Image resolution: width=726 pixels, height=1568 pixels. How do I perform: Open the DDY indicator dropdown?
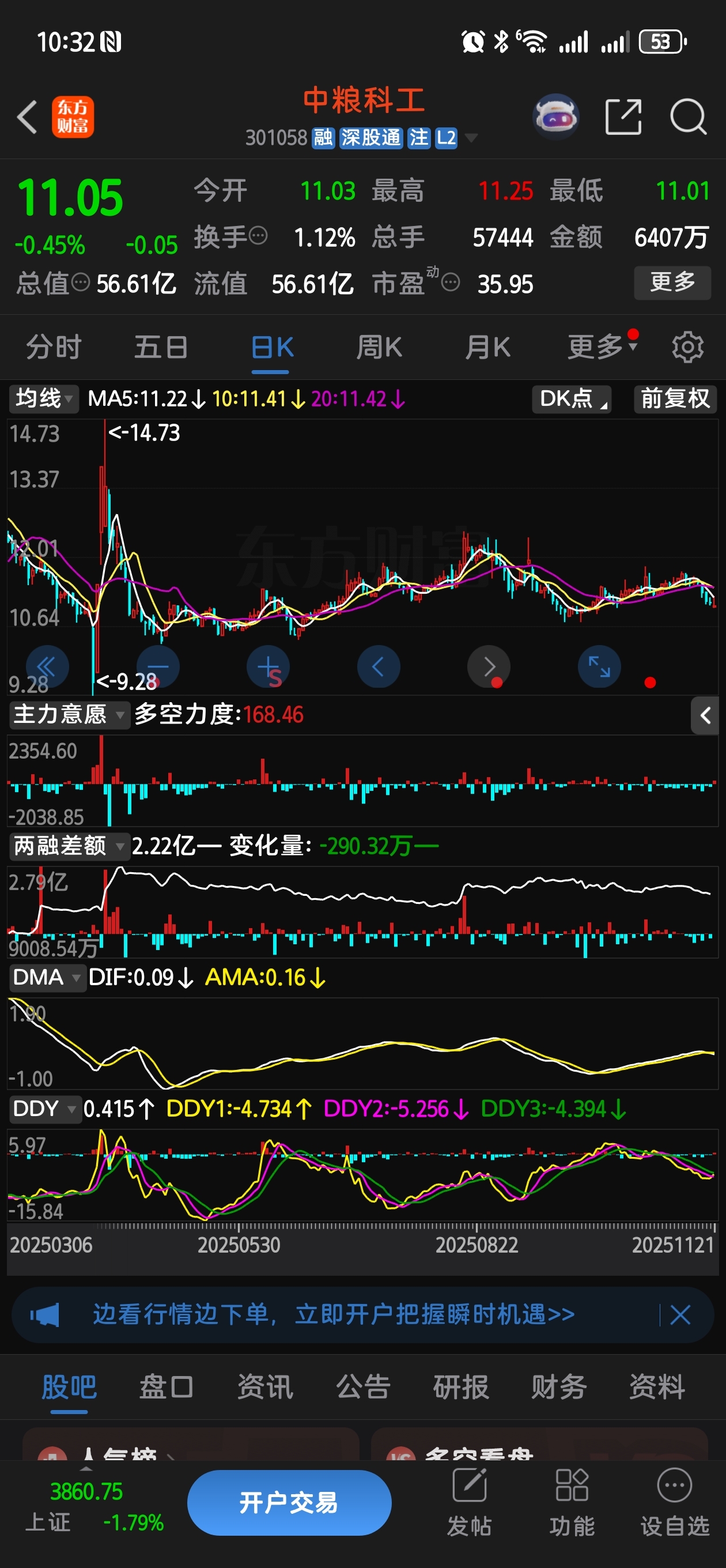tap(45, 1109)
